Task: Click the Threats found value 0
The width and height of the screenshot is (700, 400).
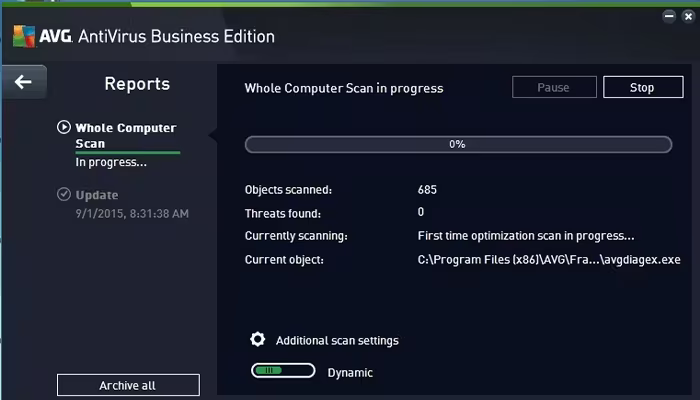Action: pyautogui.click(x=421, y=212)
